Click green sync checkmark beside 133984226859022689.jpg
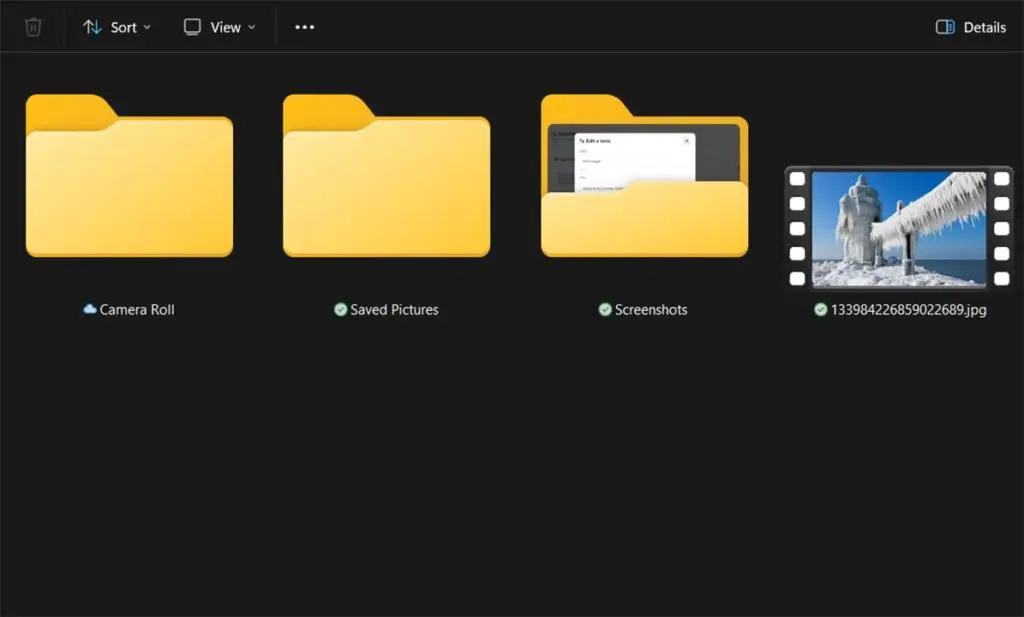The image size is (1024, 617). (x=821, y=309)
